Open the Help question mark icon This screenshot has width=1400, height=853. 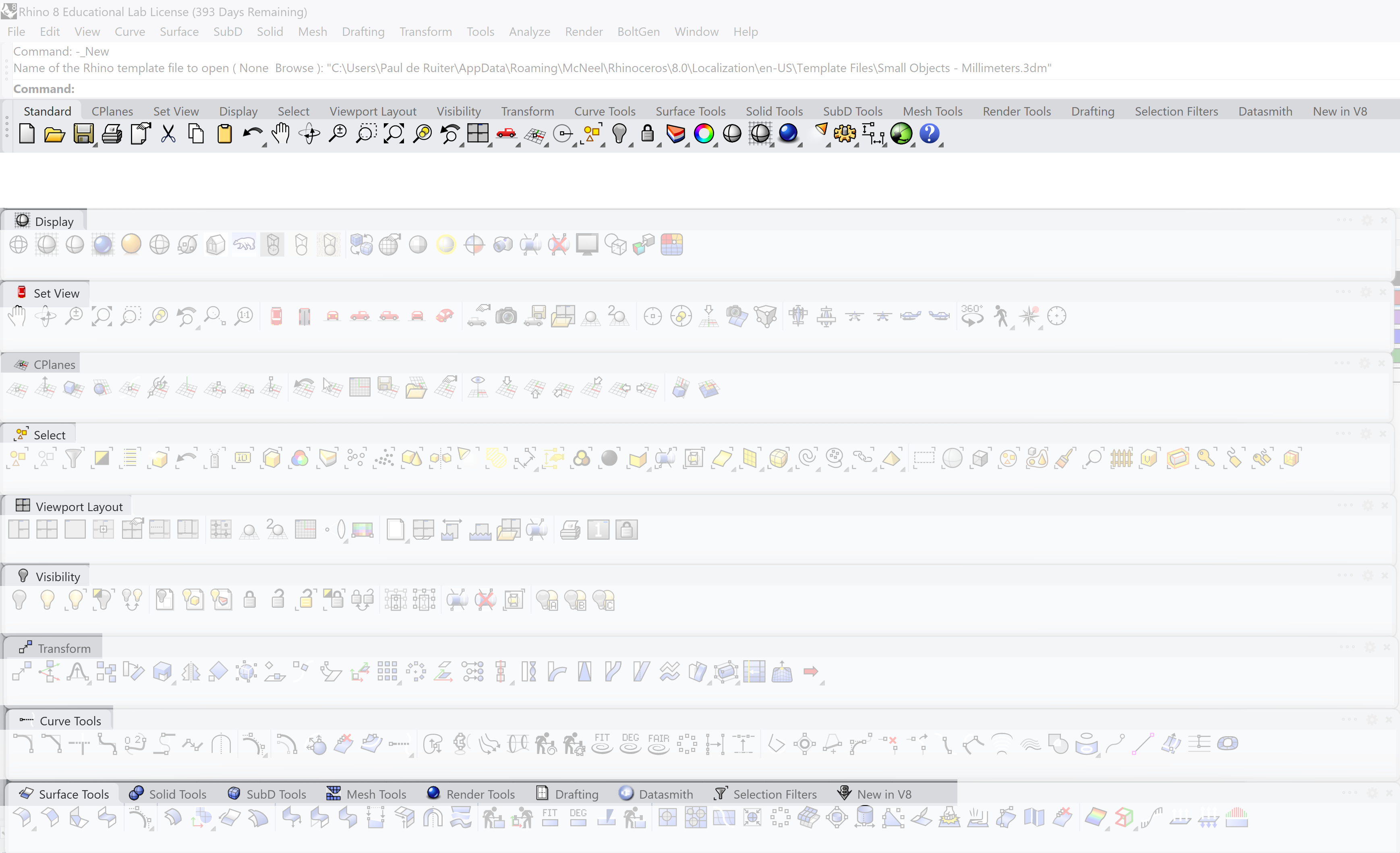929,134
